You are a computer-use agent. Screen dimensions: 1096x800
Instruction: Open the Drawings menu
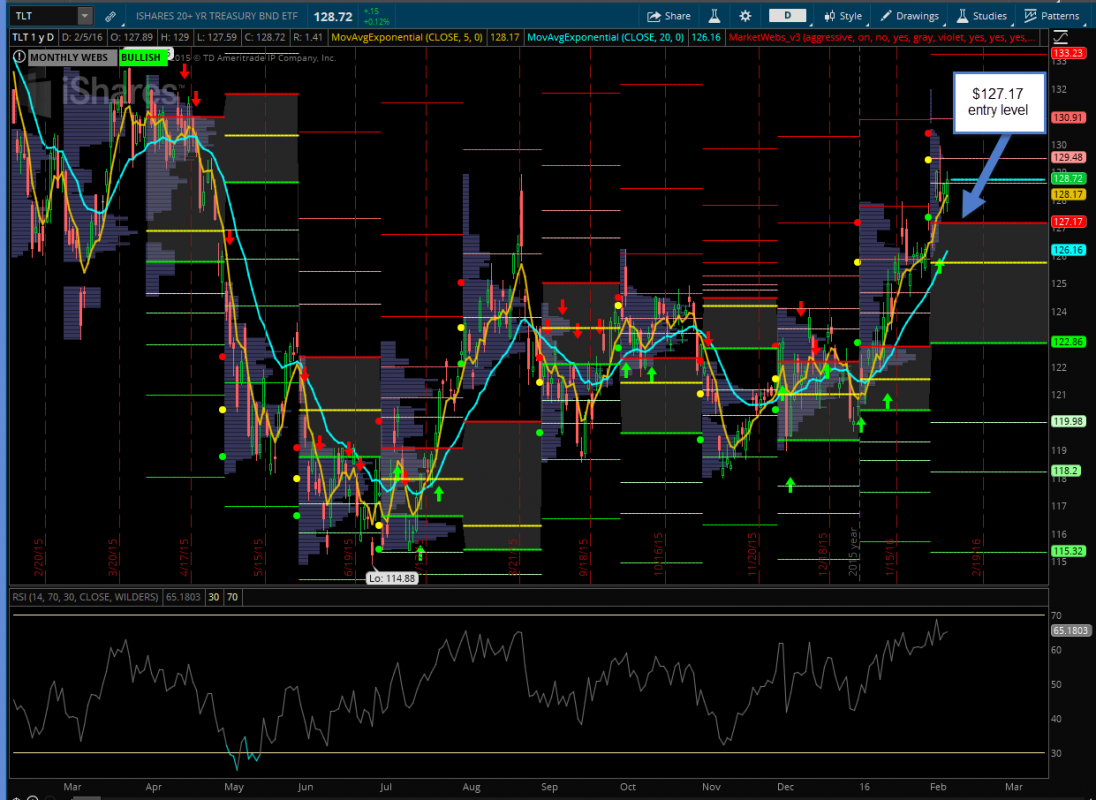[x=908, y=16]
